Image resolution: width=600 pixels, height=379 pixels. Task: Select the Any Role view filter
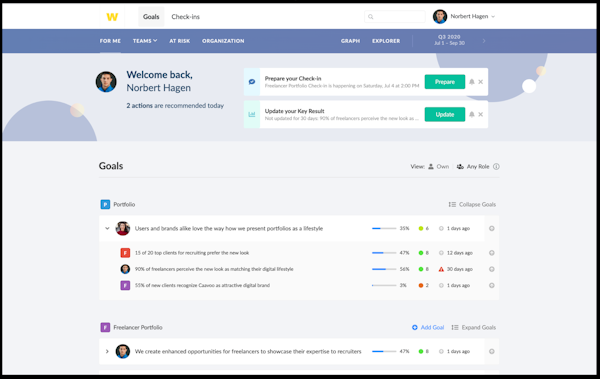pos(473,167)
